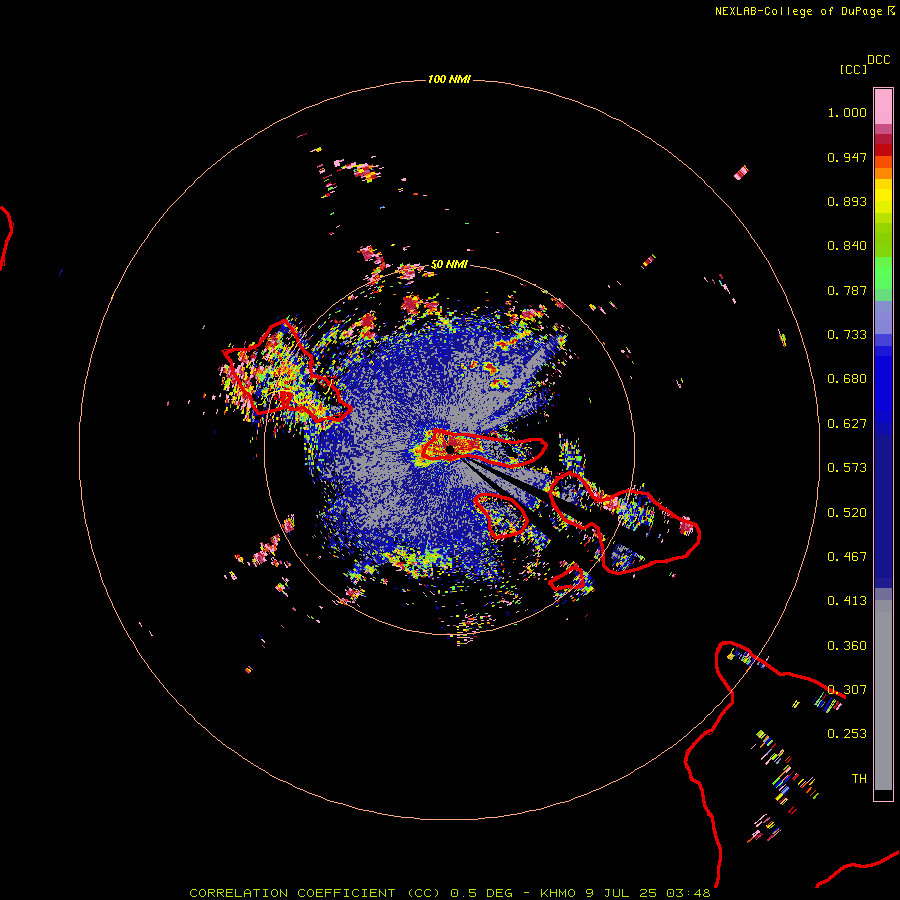Click the 50 NMI range ring label
Screen dimensions: 900x900
(449, 265)
